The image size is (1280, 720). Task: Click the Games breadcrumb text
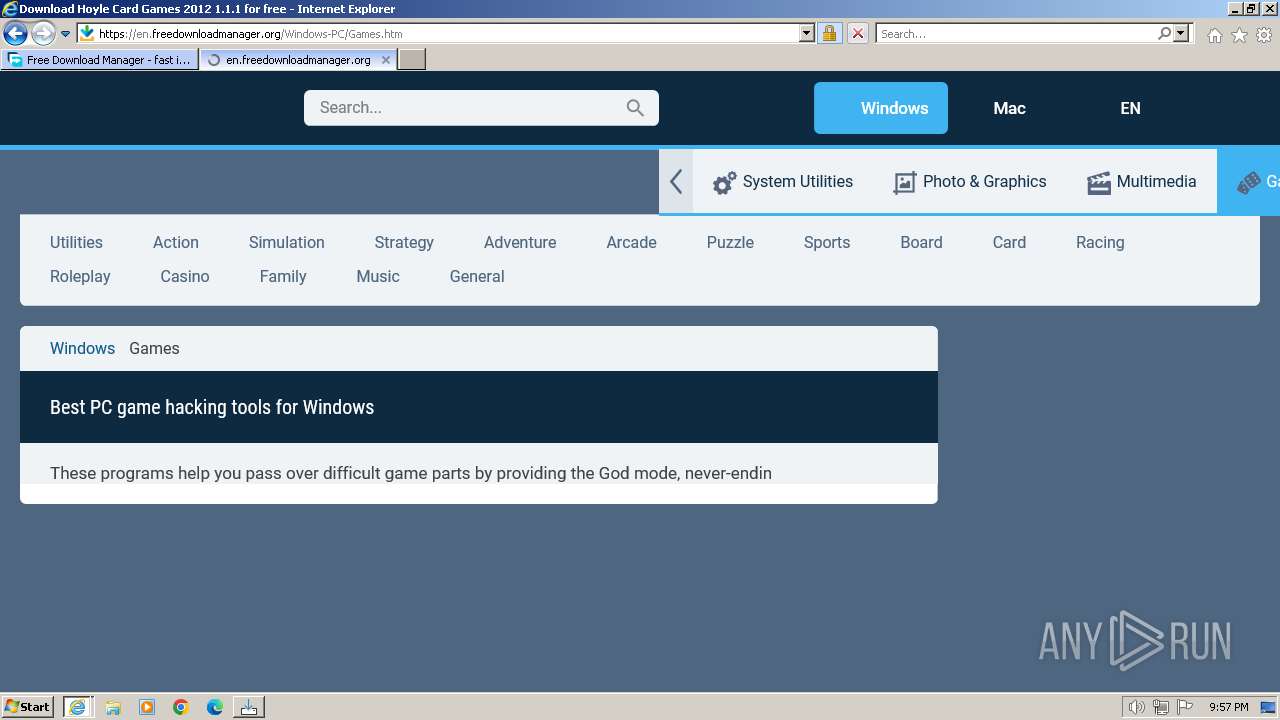(154, 348)
